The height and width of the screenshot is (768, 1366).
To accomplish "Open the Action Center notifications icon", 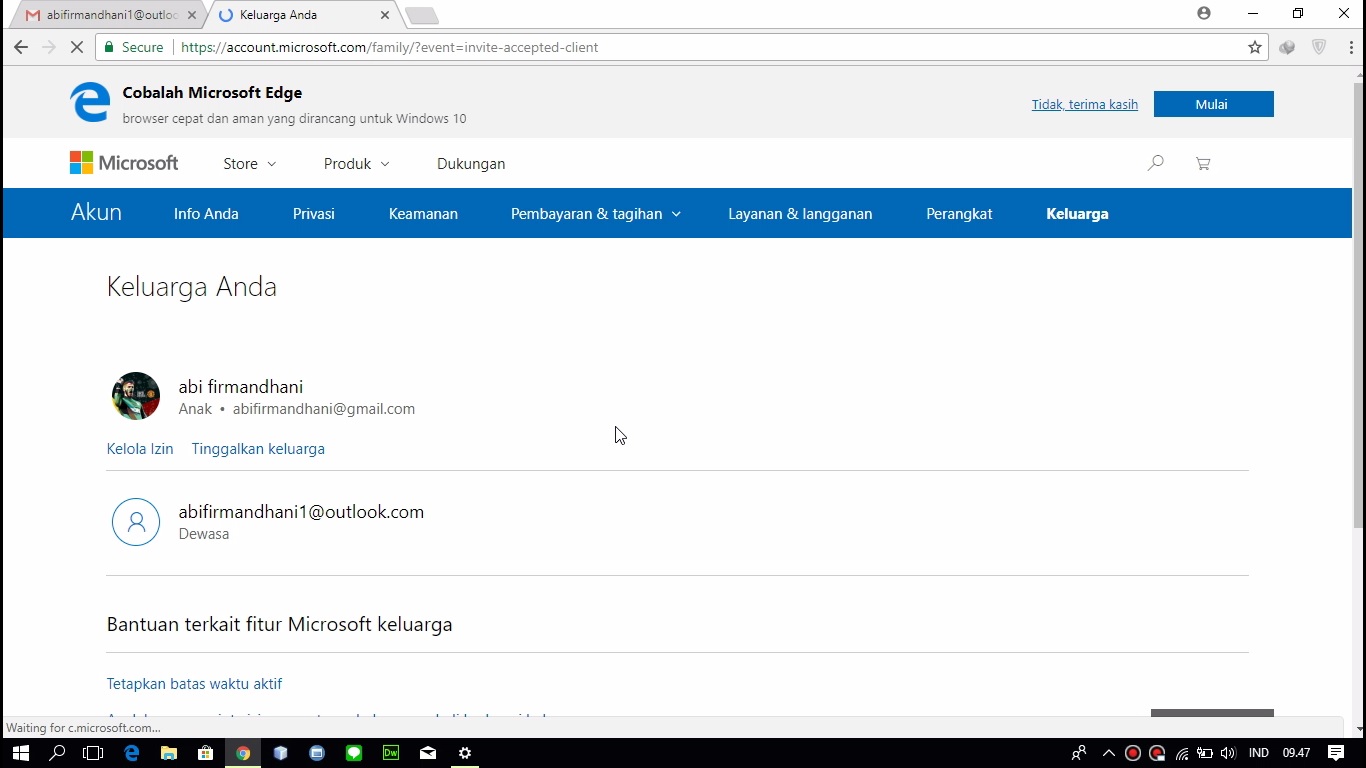I will 1336,753.
